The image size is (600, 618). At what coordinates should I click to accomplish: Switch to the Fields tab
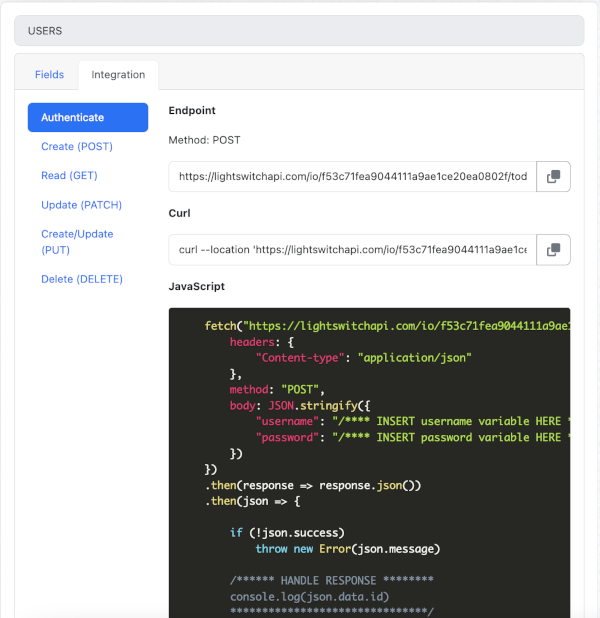click(49, 74)
